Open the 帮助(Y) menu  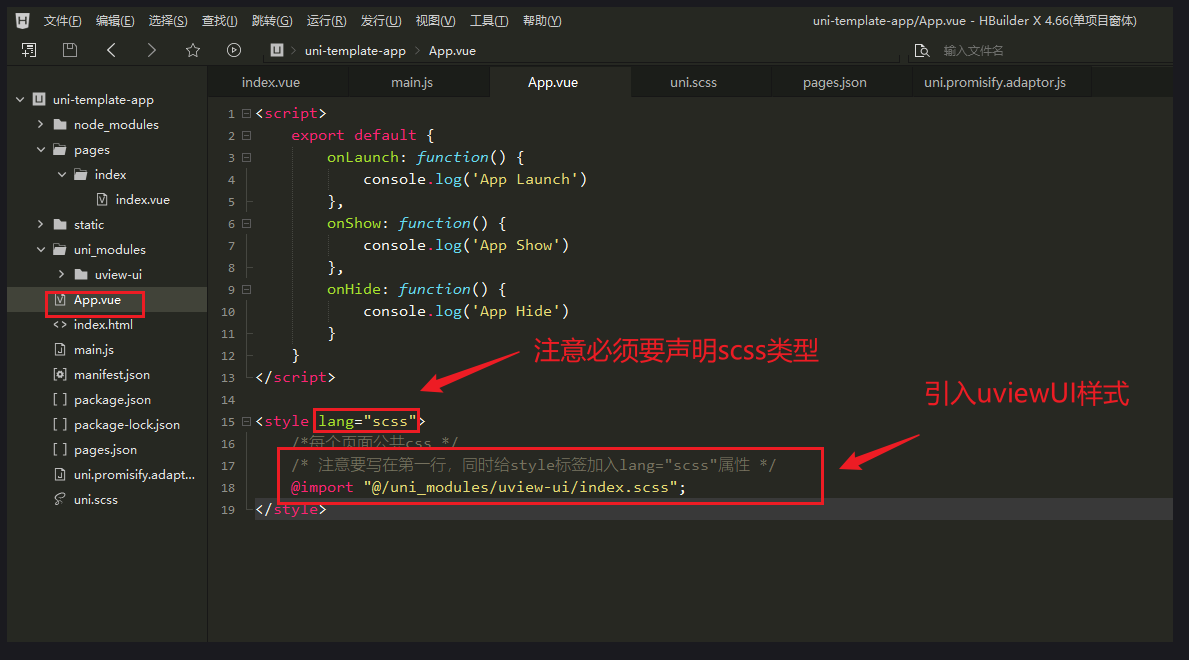pyautogui.click(x=541, y=20)
